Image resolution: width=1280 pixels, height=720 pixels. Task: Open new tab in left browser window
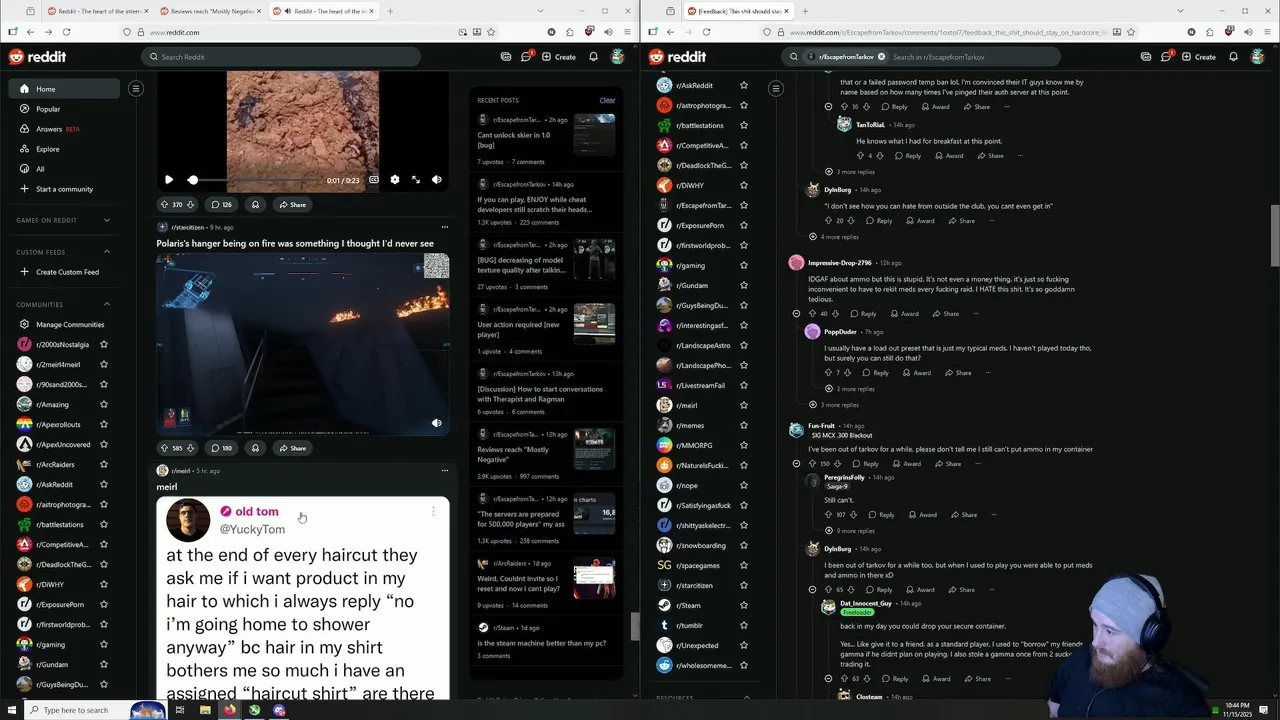[390, 11]
